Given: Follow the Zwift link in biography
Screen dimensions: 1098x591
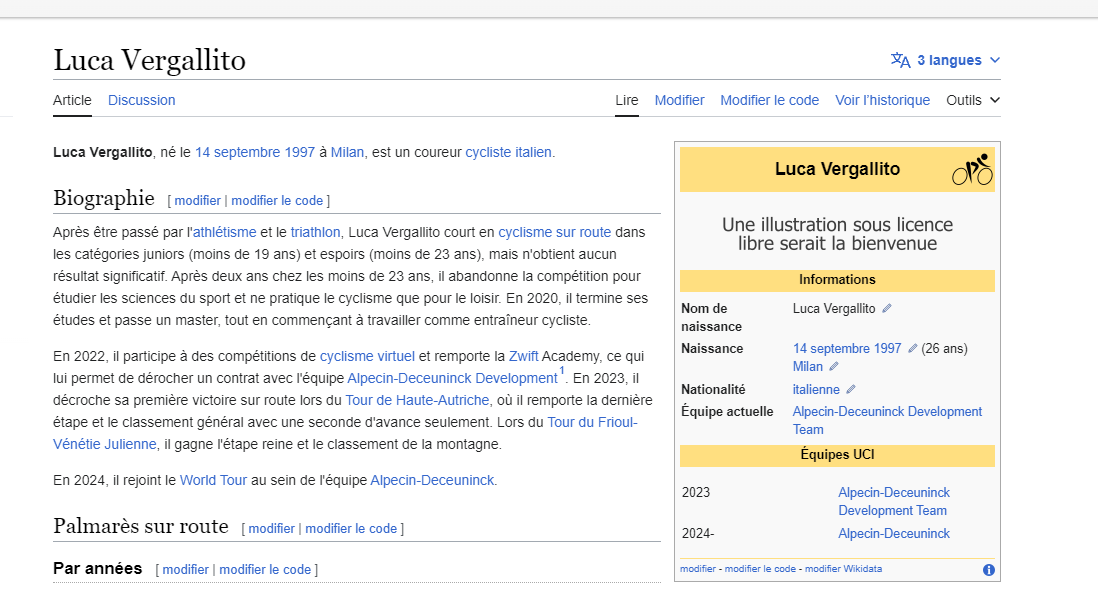Looking at the screenshot, I should (523, 356).
